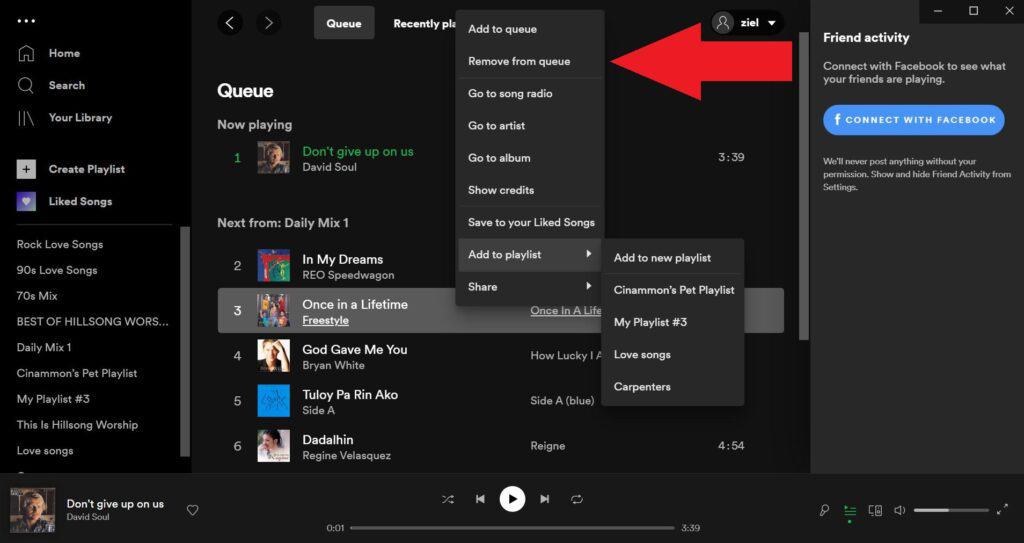Open the Freestyle artist link

point(325,321)
